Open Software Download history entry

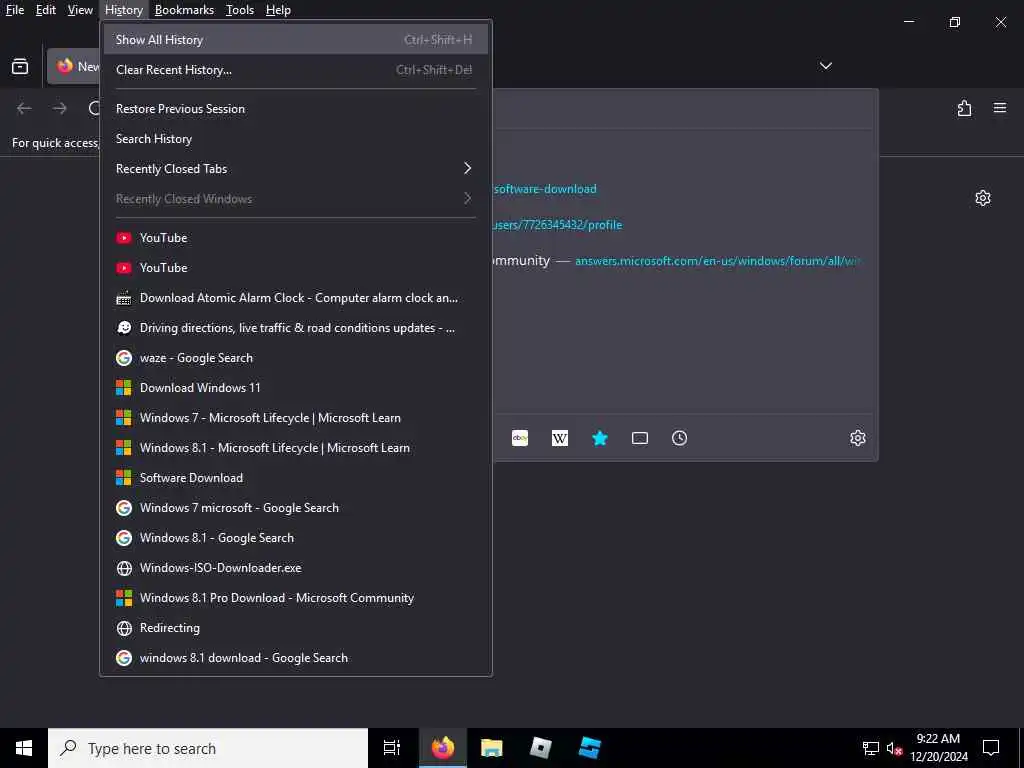click(295, 479)
